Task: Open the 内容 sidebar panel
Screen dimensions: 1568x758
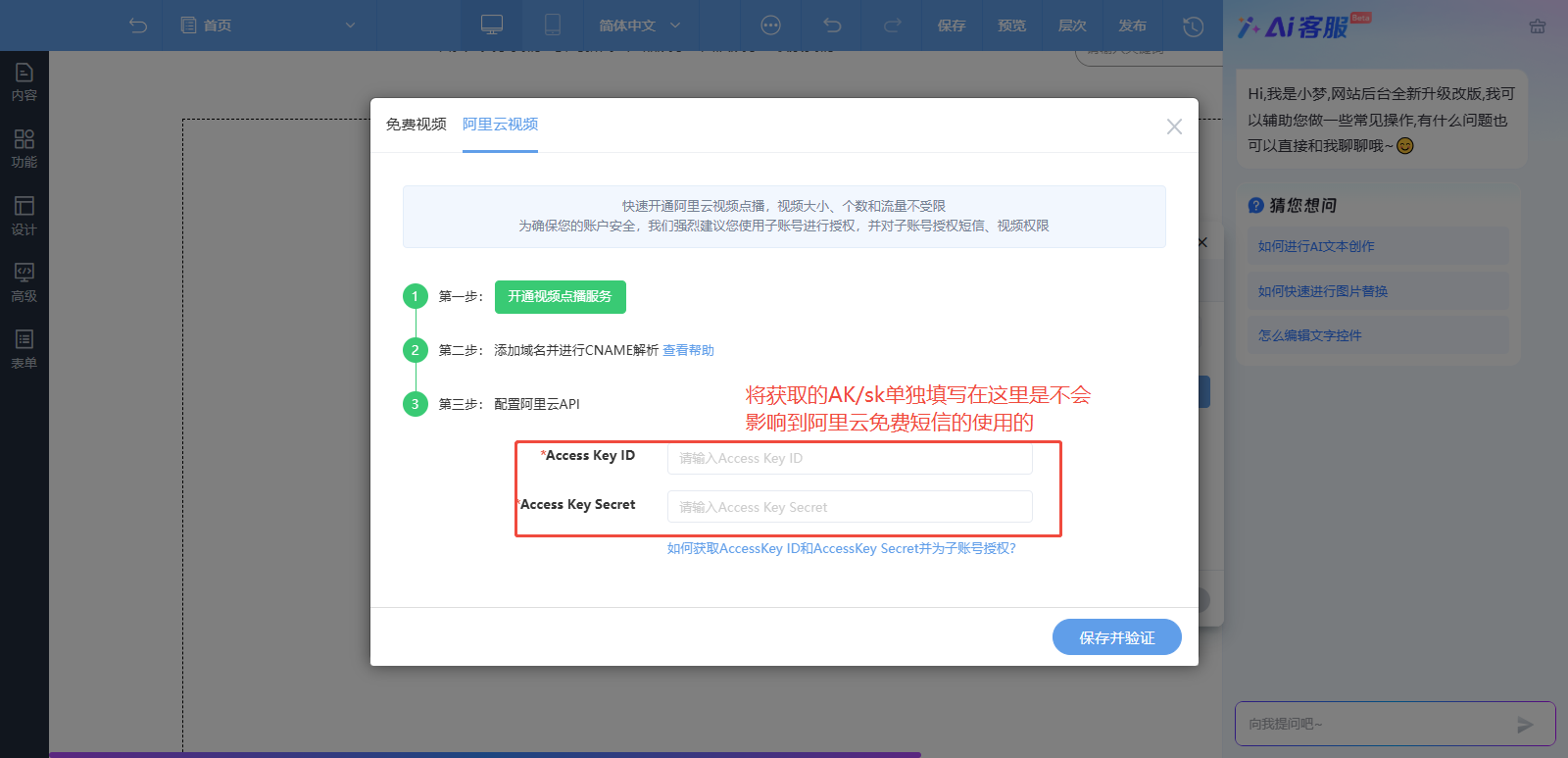Action: tap(24, 82)
